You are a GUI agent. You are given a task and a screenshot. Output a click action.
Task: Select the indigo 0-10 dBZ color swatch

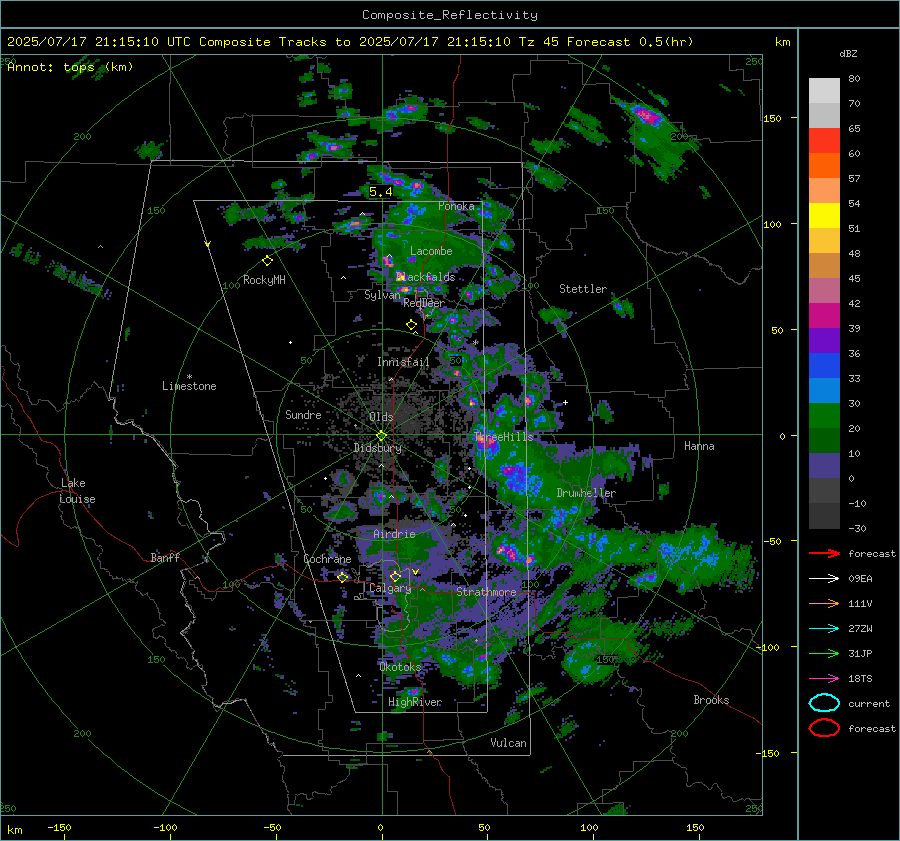[x=824, y=466]
